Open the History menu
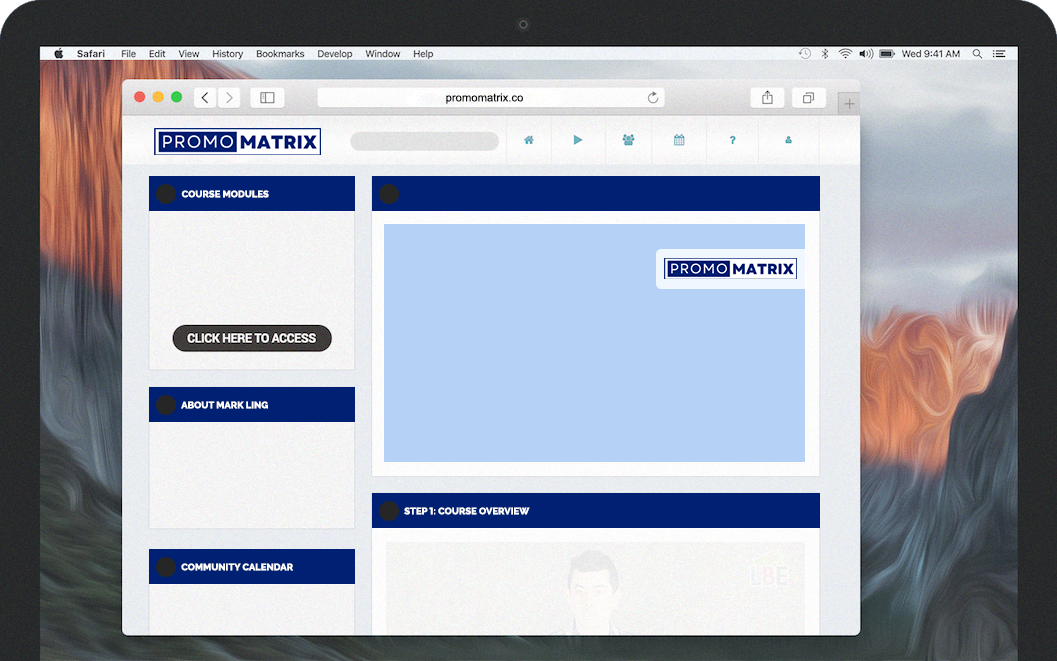The width and height of the screenshot is (1057, 661). pyautogui.click(x=227, y=54)
